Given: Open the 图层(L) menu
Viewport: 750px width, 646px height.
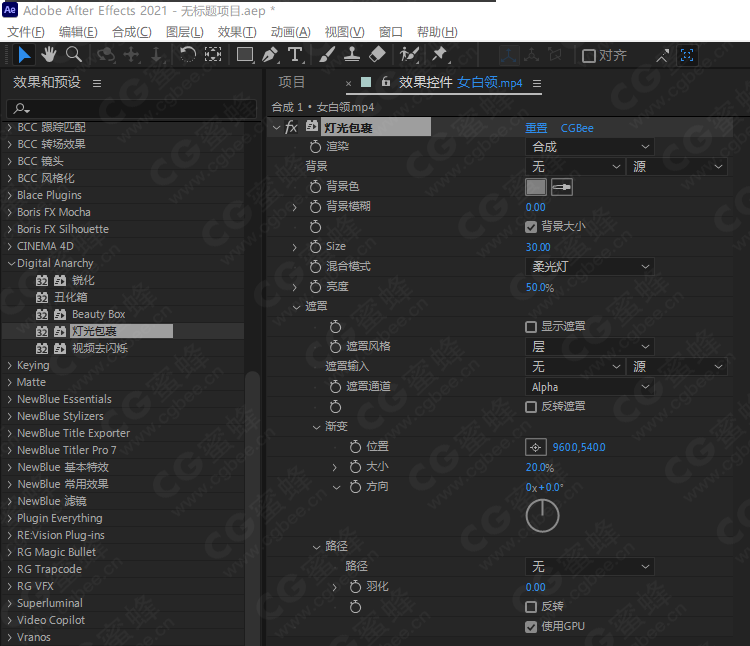Looking at the screenshot, I should tap(185, 32).
